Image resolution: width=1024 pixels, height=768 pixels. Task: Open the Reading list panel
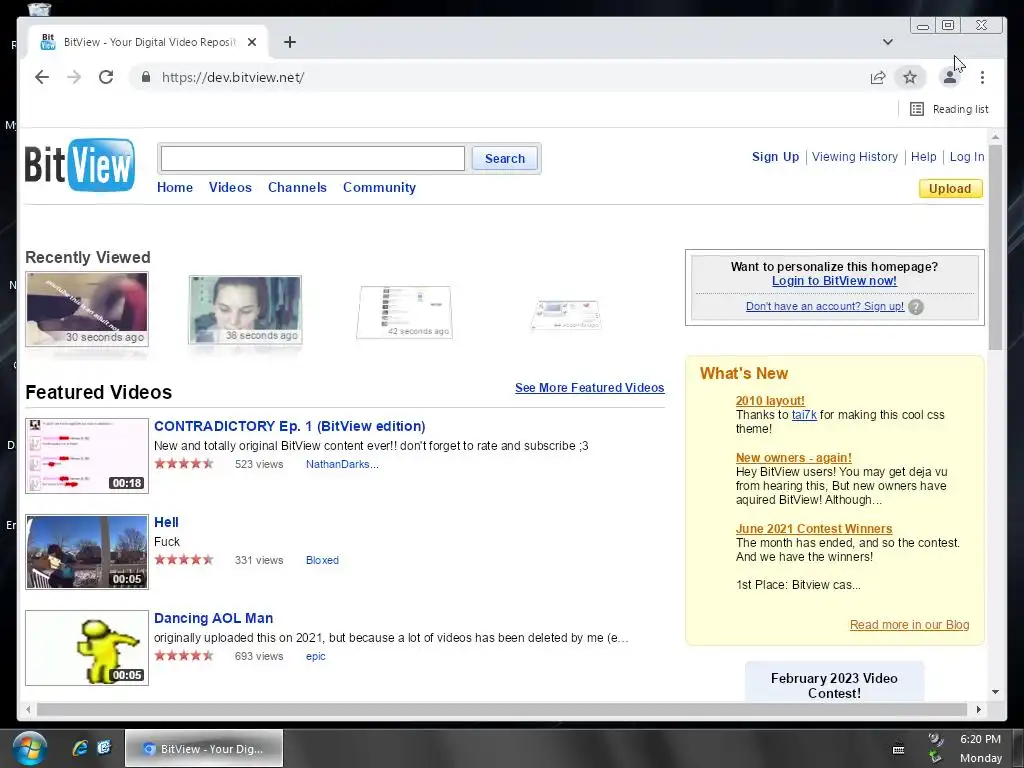tap(949, 109)
